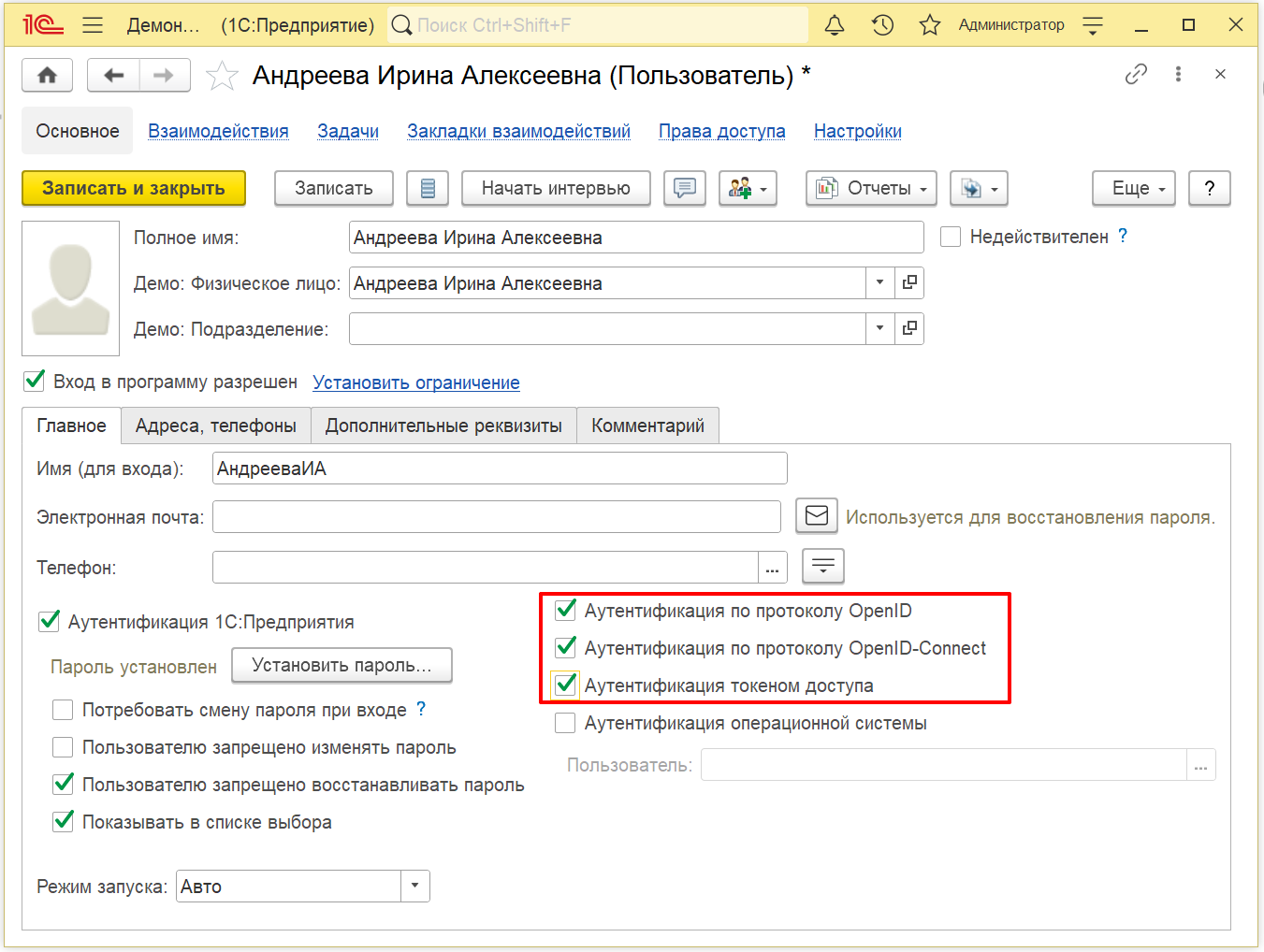Open favorites star in title bar
1264x952 pixels.
coord(929,25)
